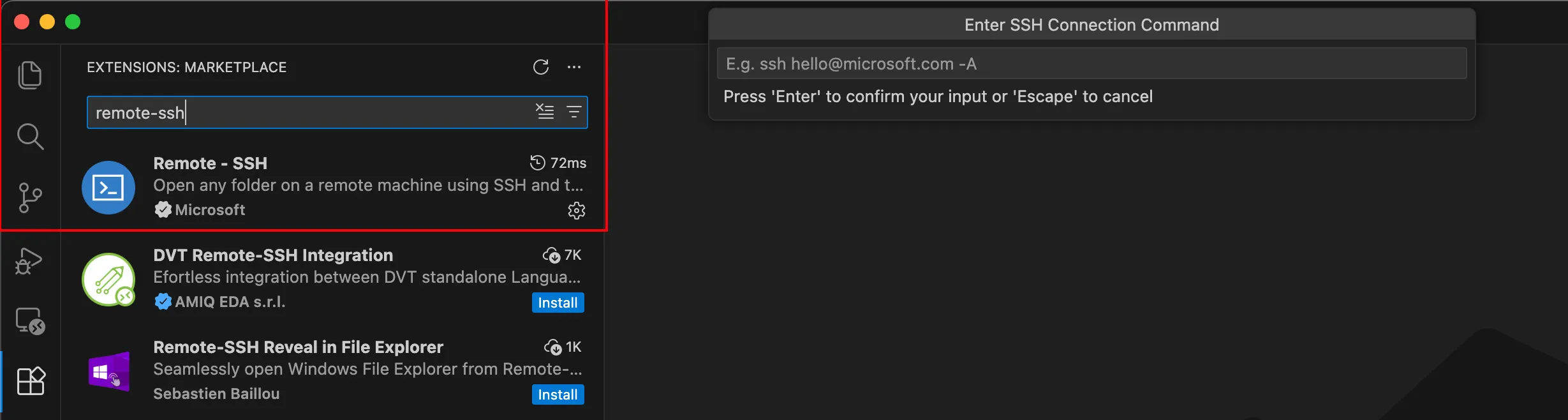Open extensions views and more actions menu

[574, 67]
